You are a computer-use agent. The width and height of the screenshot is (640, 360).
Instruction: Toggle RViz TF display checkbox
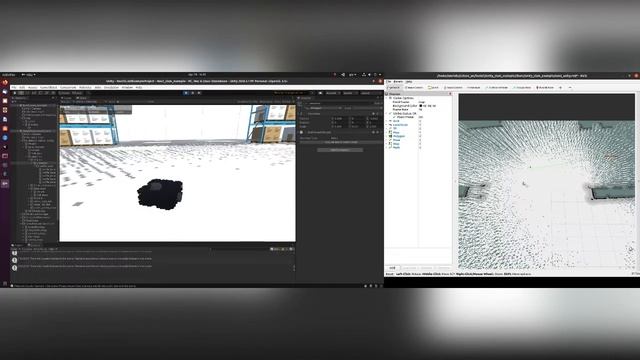(420, 129)
